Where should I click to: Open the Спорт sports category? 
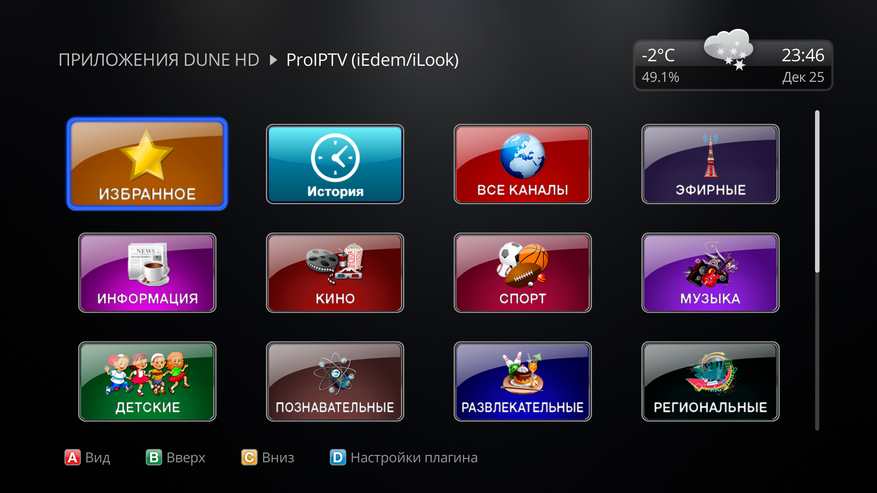pyautogui.click(x=522, y=273)
